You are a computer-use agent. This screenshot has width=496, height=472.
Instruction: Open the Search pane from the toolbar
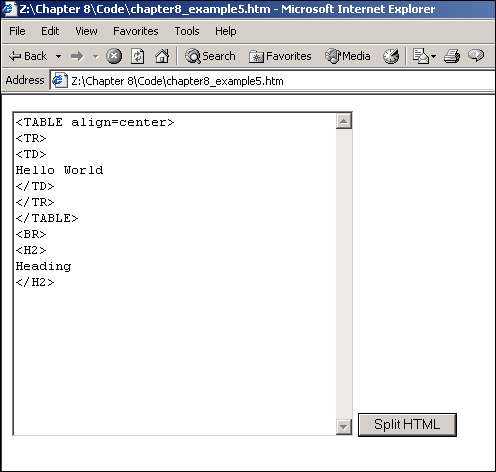coord(210,56)
